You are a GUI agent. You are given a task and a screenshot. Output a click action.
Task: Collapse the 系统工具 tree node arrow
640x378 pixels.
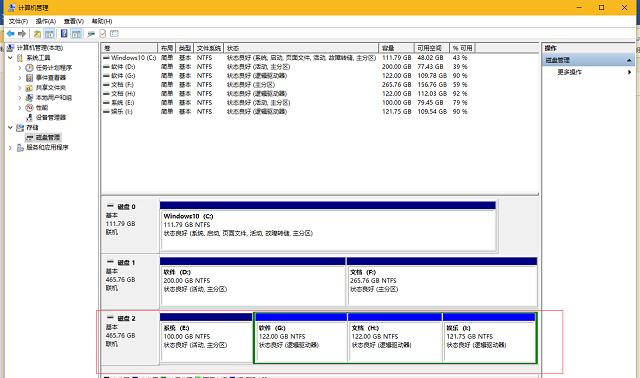[10, 58]
